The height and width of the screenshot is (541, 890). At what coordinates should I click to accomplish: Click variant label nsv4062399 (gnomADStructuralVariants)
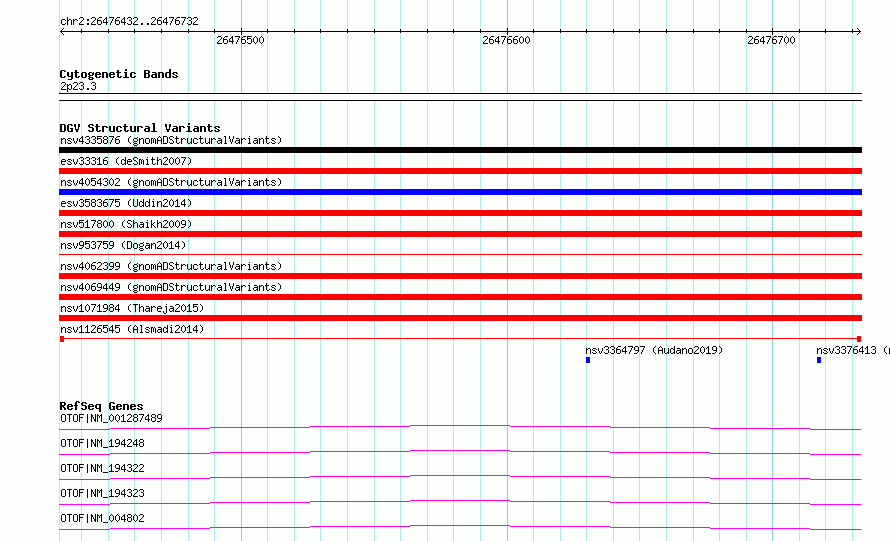pos(171,266)
